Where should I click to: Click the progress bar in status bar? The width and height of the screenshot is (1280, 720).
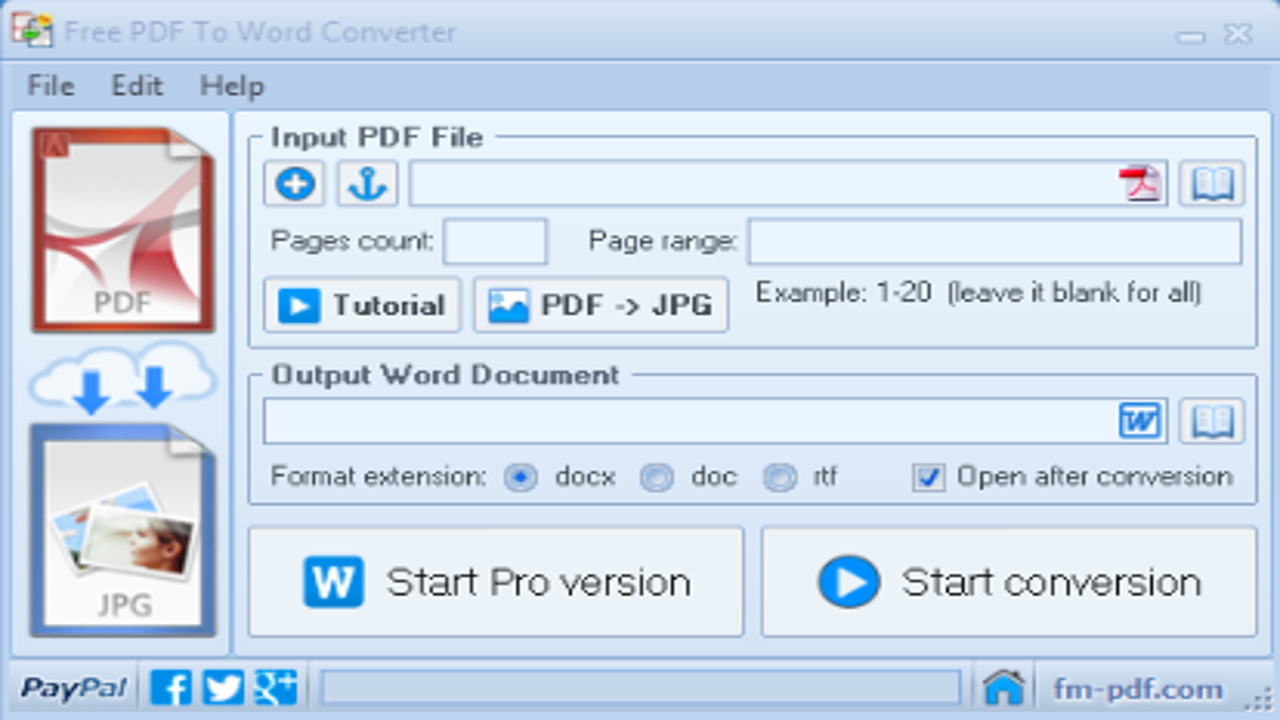point(641,688)
